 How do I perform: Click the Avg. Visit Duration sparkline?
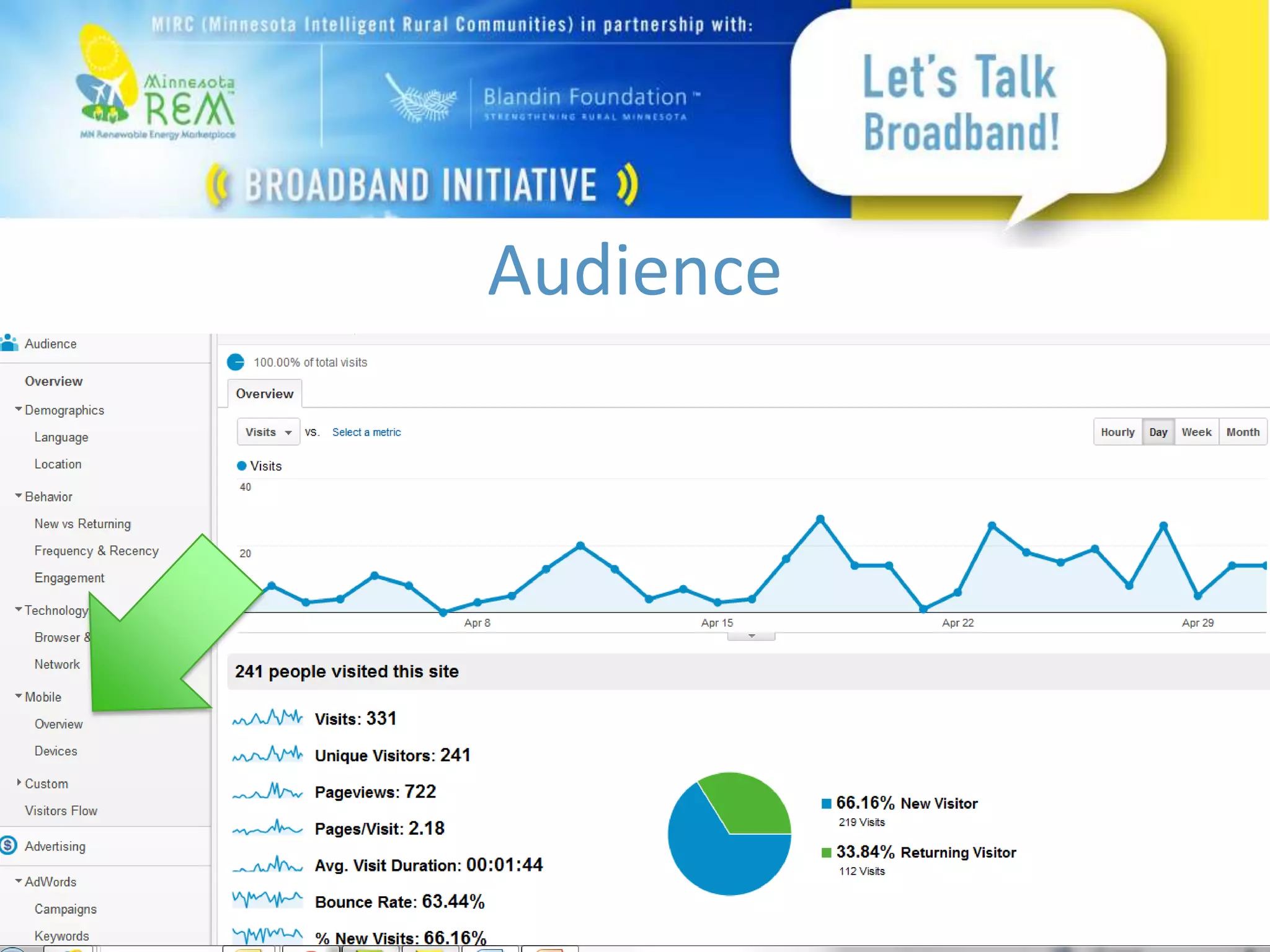267,864
